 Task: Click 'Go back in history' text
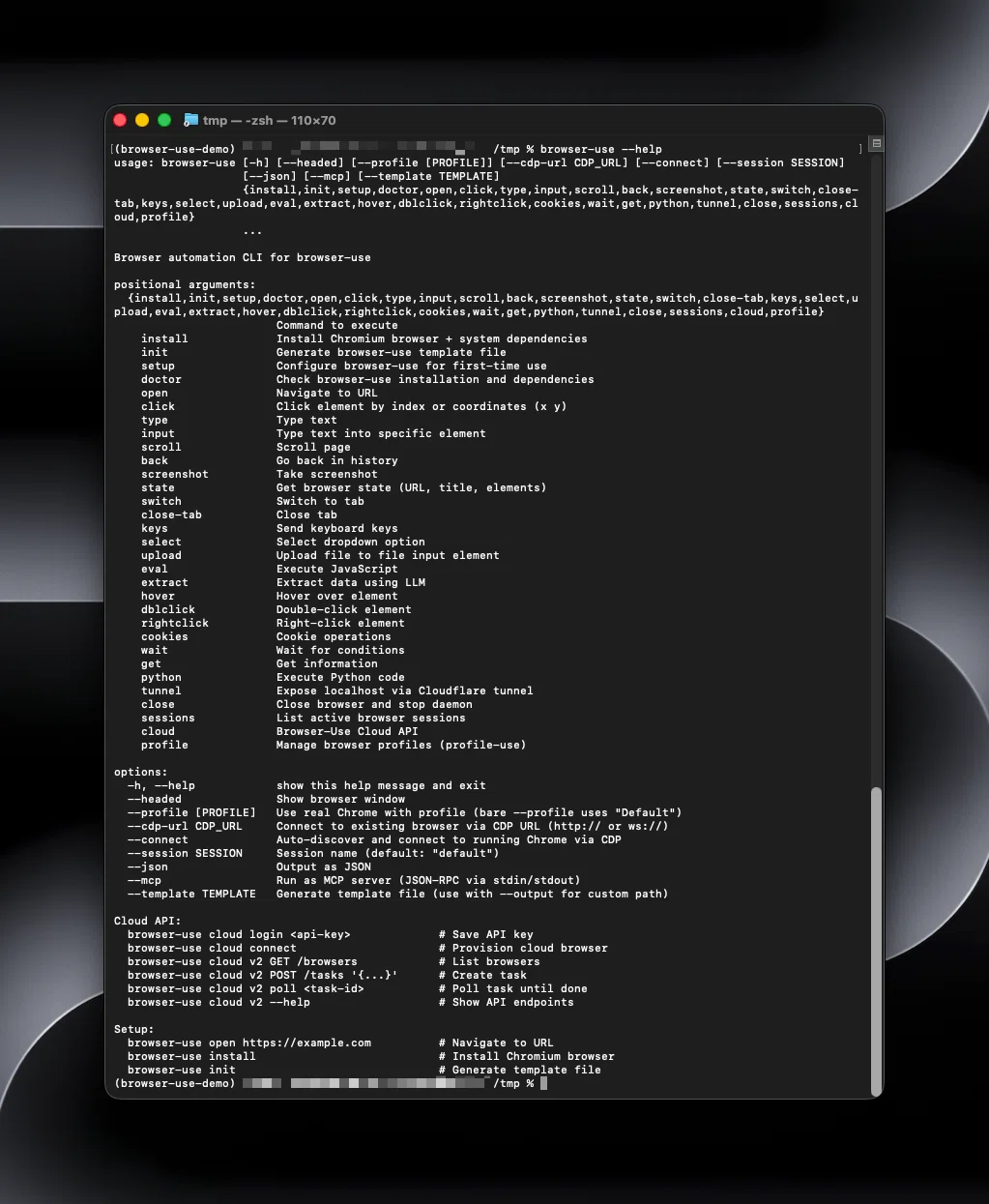337,460
